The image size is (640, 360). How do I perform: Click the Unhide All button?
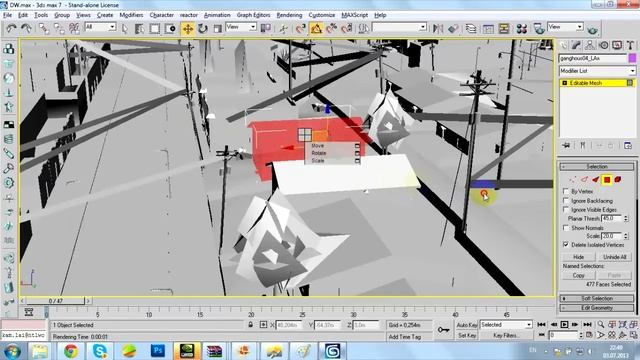click(x=614, y=257)
